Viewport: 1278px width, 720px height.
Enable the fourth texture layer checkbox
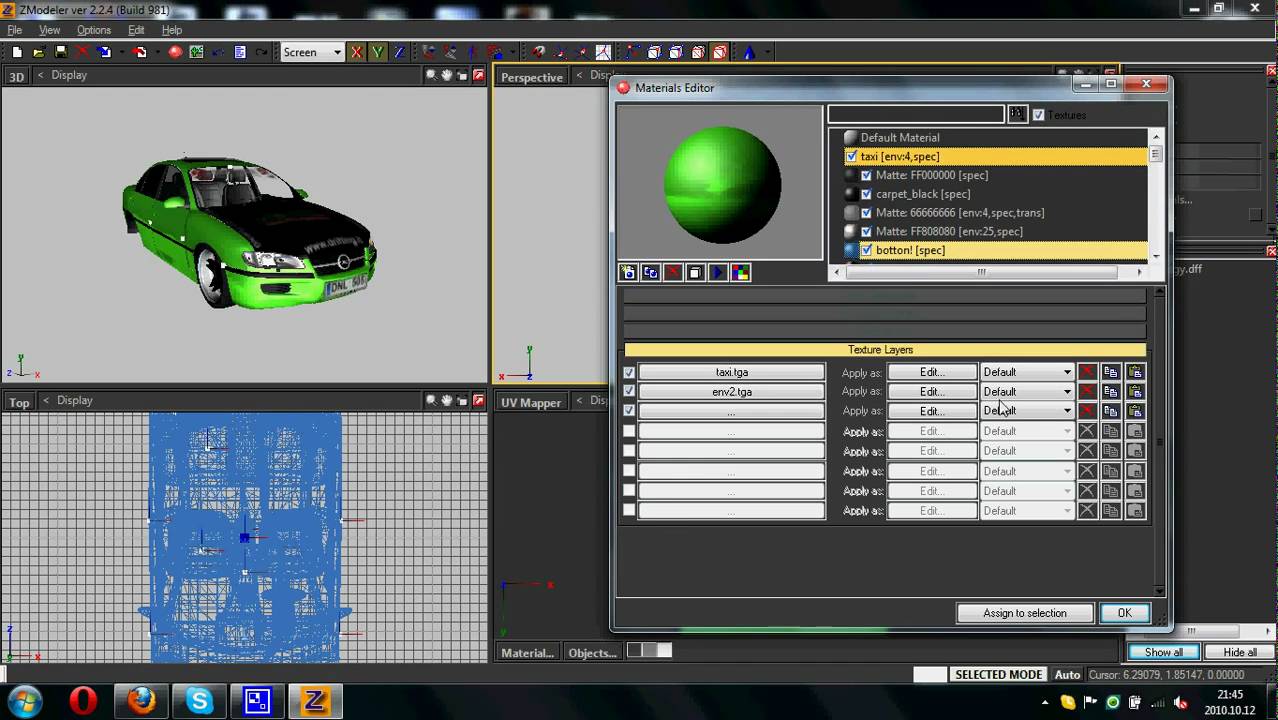coord(629,431)
